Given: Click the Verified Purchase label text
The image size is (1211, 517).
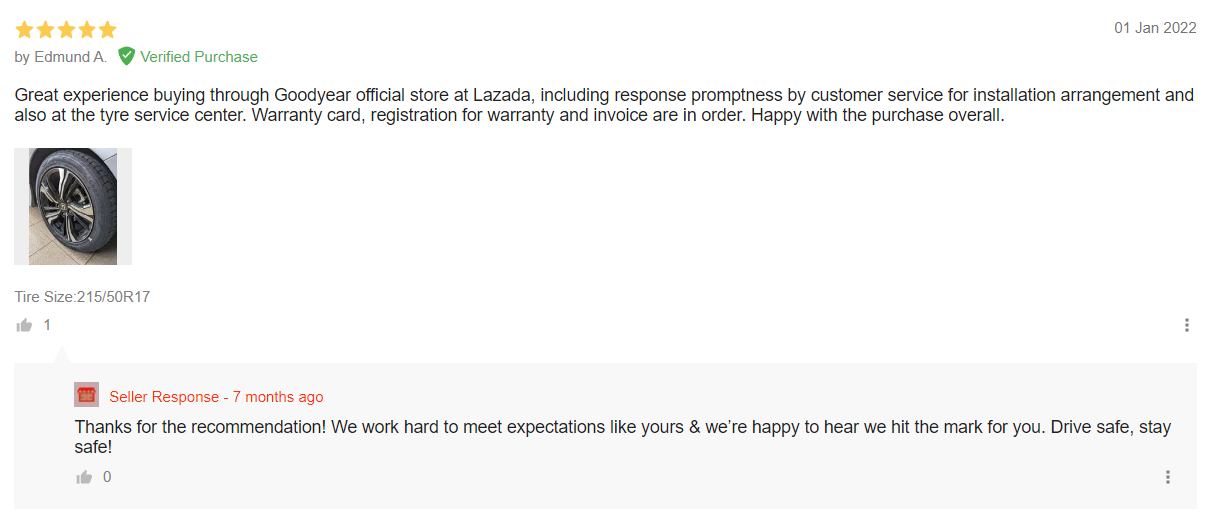Looking at the screenshot, I should (x=199, y=57).
